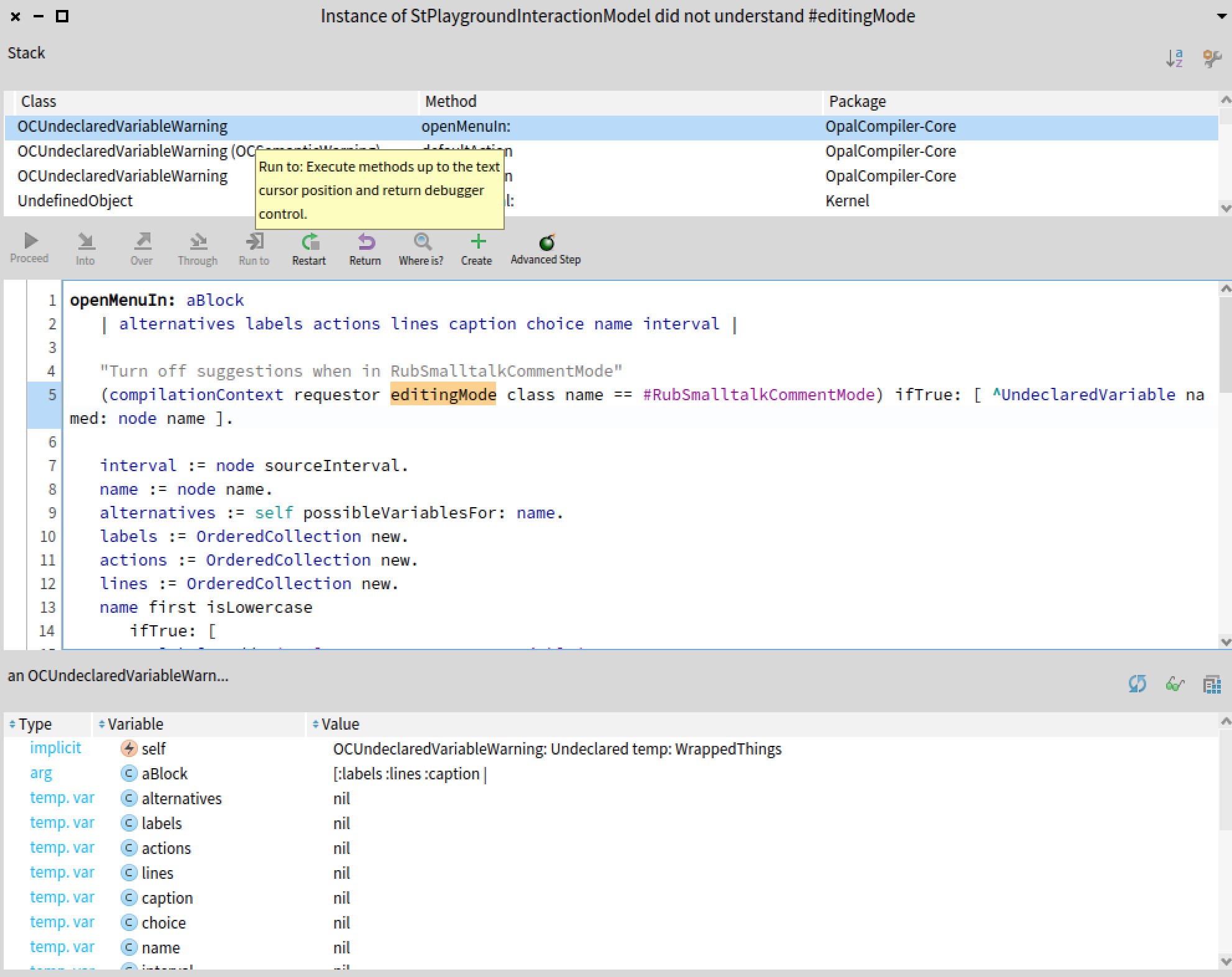1232x977 pixels.
Task: Open the browse view icon in the inspector
Action: click(x=1212, y=684)
